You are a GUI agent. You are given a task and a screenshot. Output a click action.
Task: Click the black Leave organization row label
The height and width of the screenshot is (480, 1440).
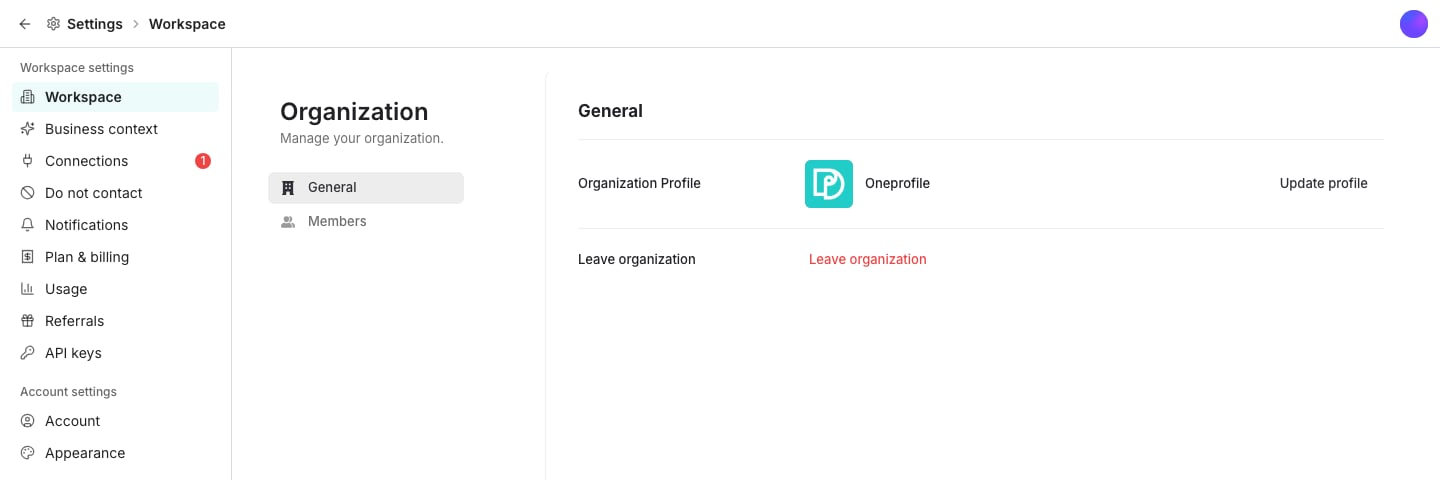pyautogui.click(x=637, y=259)
